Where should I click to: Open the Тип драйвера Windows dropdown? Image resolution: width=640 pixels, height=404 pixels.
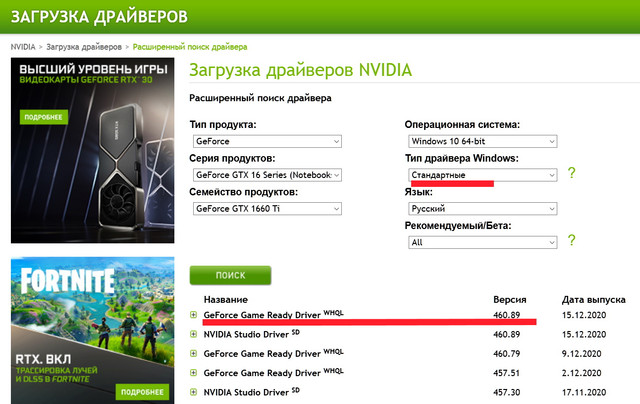coord(482,175)
